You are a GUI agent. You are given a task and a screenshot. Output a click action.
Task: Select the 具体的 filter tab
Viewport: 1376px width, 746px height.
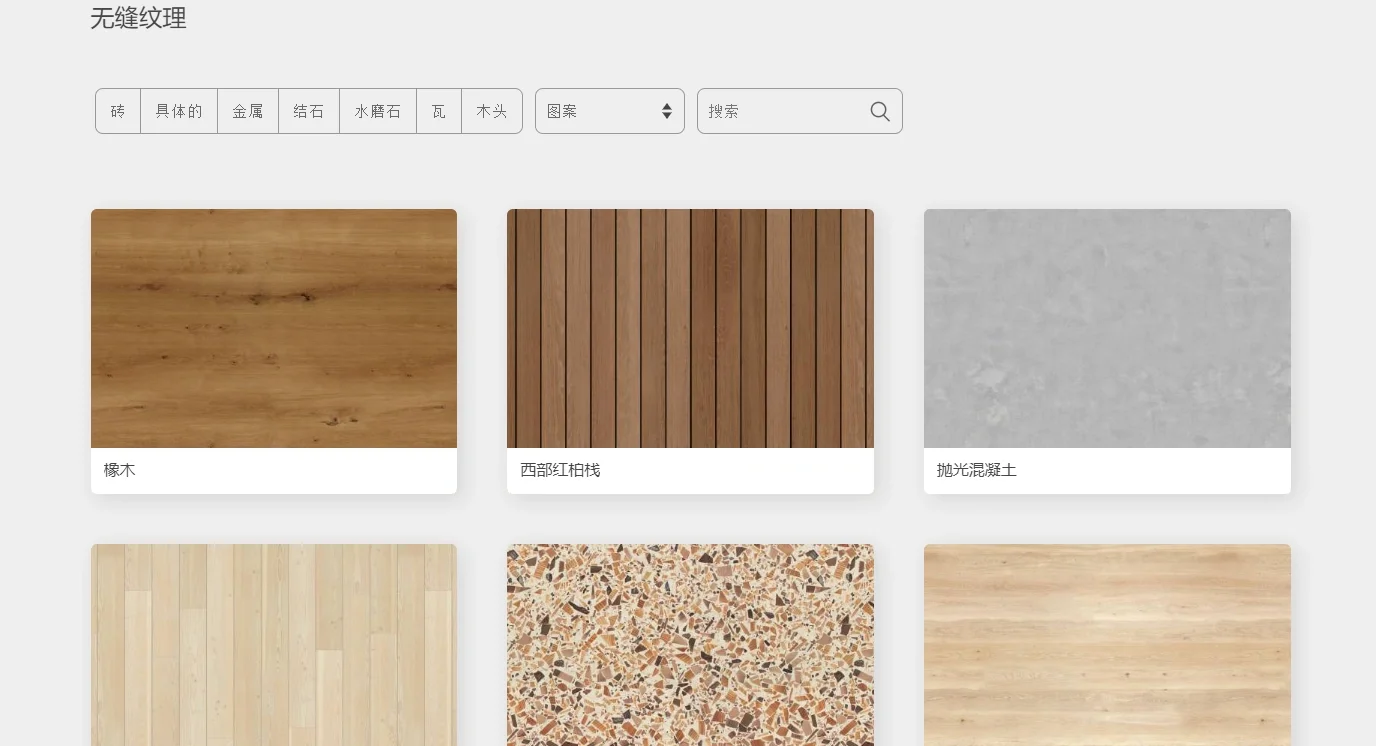[179, 111]
